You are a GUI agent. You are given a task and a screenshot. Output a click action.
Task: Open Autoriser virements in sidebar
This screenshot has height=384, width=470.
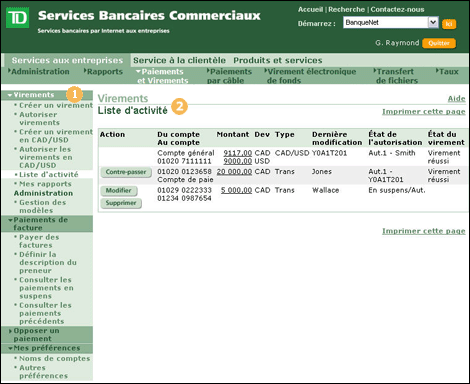(x=39, y=119)
